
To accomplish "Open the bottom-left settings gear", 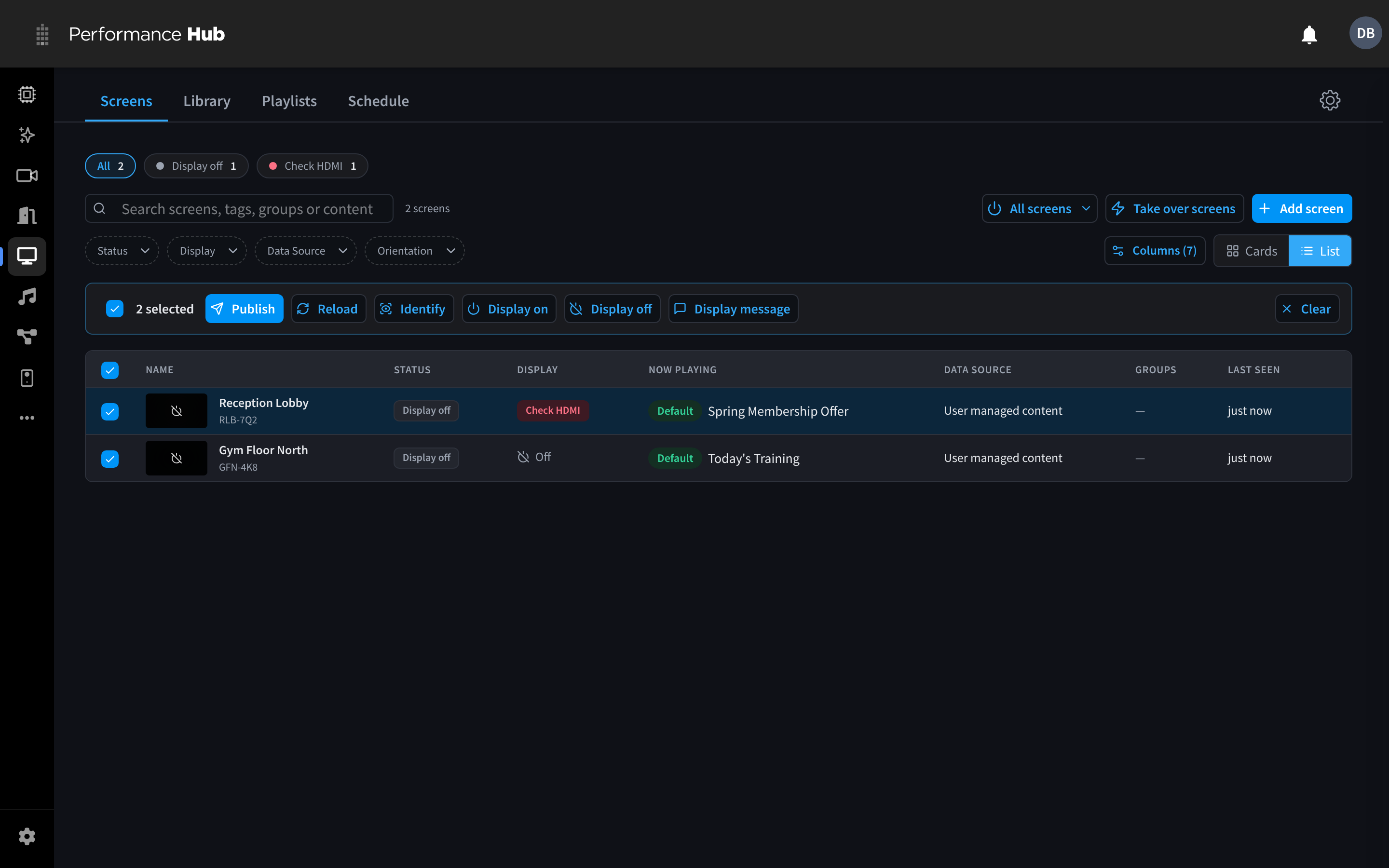I will pos(27,837).
